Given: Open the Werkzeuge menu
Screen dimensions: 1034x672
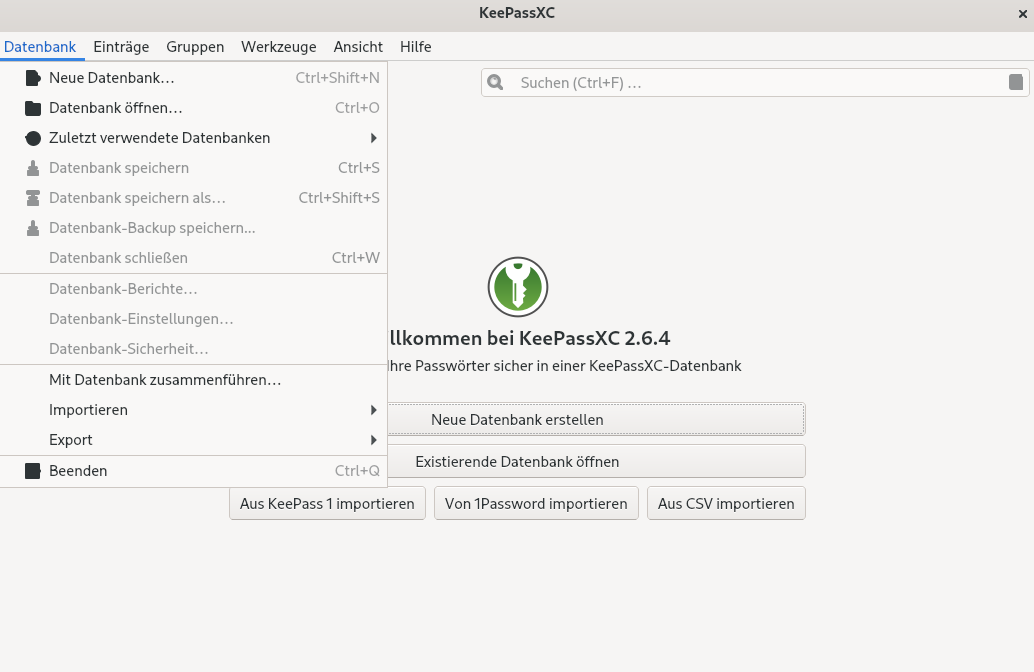Looking at the screenshot, I should [x=279, y=47].
